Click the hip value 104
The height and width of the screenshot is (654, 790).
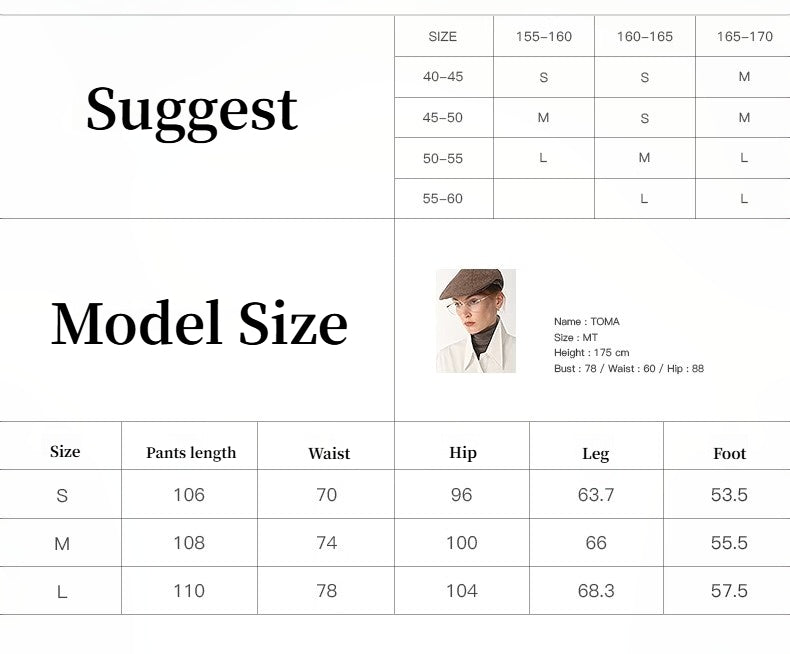462,591
